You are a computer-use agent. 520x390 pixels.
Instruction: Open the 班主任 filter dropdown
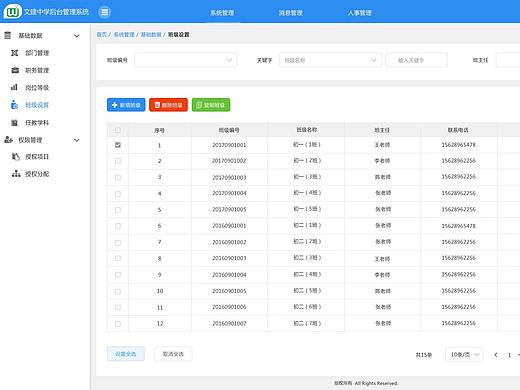pyautogui.click(x=508, y=60)
